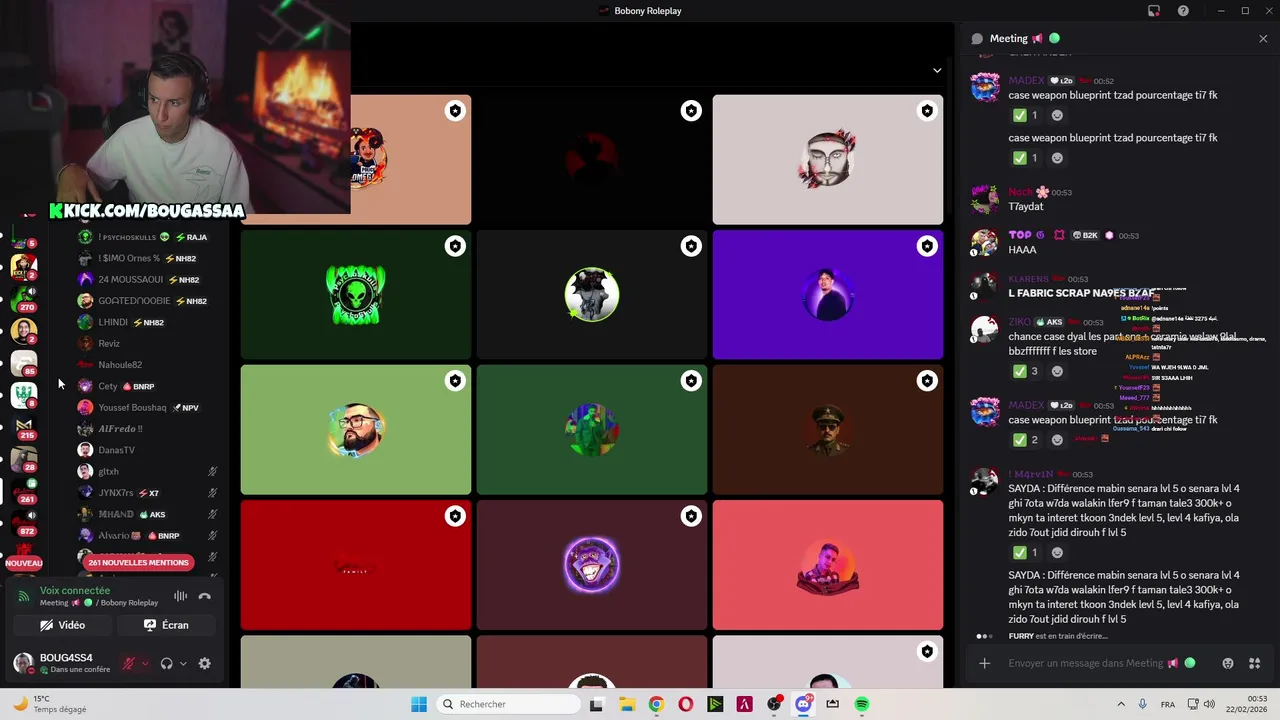The height and width of the screenshot is (720, 1280).
Task: Toggle checkmark reaction under M4rv1N's SAYDA message
Action: click(x=1026, y=553)
